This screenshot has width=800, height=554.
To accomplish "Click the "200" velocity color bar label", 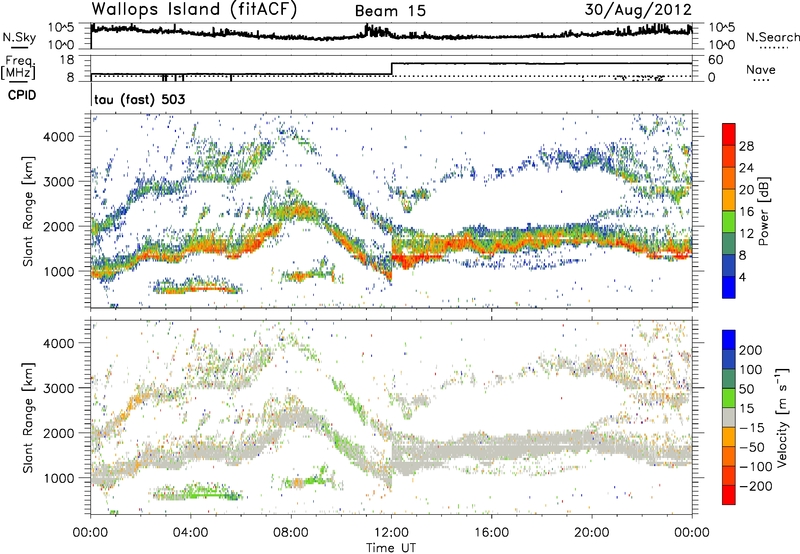I will pyautogui.click(x=751, y=350).
